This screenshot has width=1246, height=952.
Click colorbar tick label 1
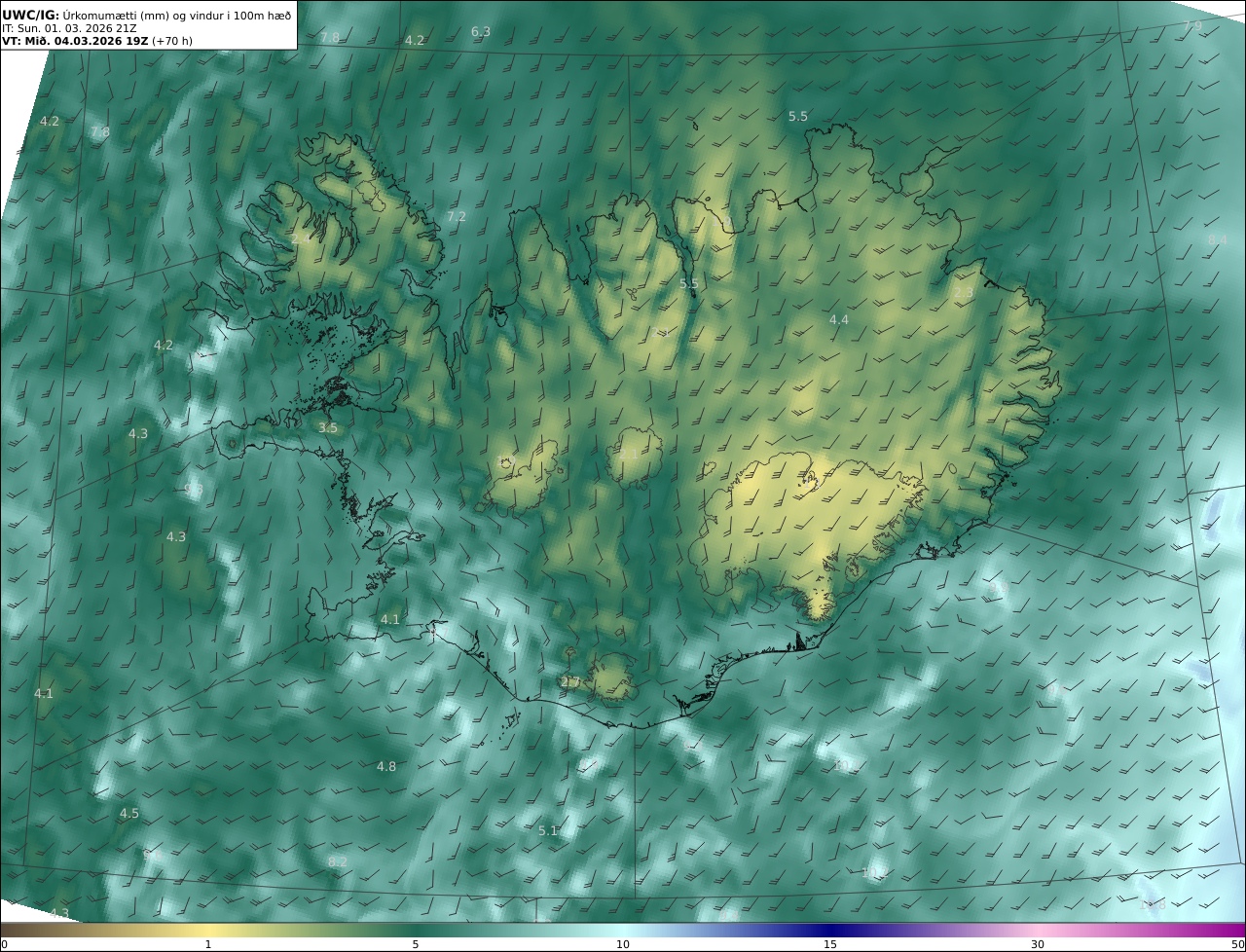coord(207,944)
